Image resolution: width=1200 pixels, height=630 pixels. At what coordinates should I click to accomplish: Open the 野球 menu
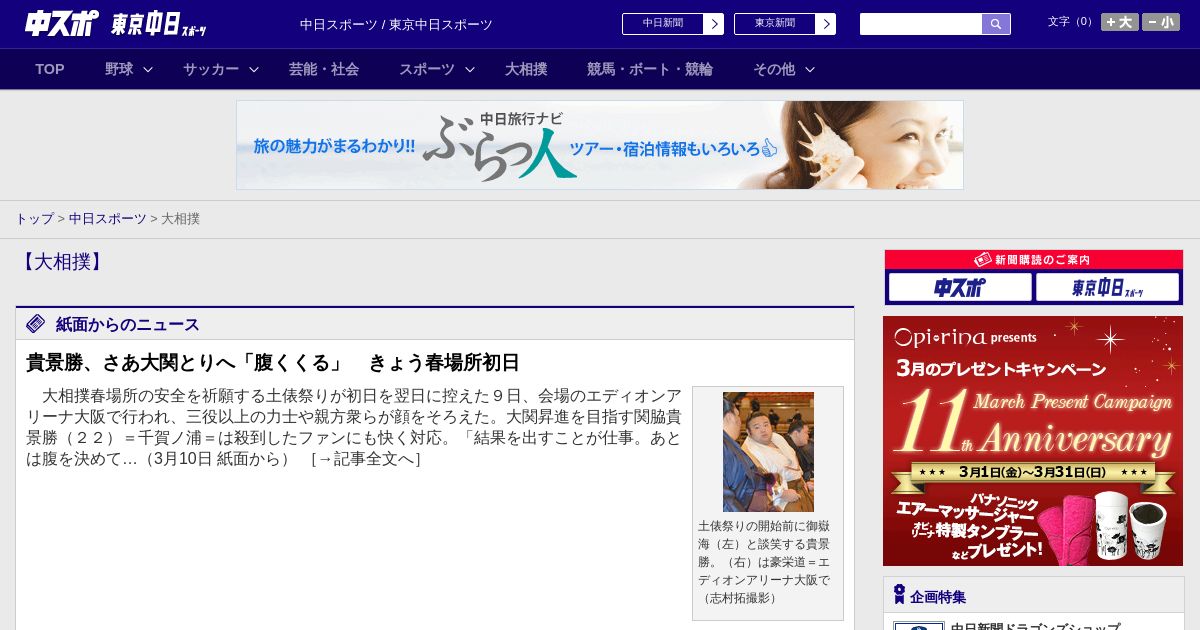[119, 69]
